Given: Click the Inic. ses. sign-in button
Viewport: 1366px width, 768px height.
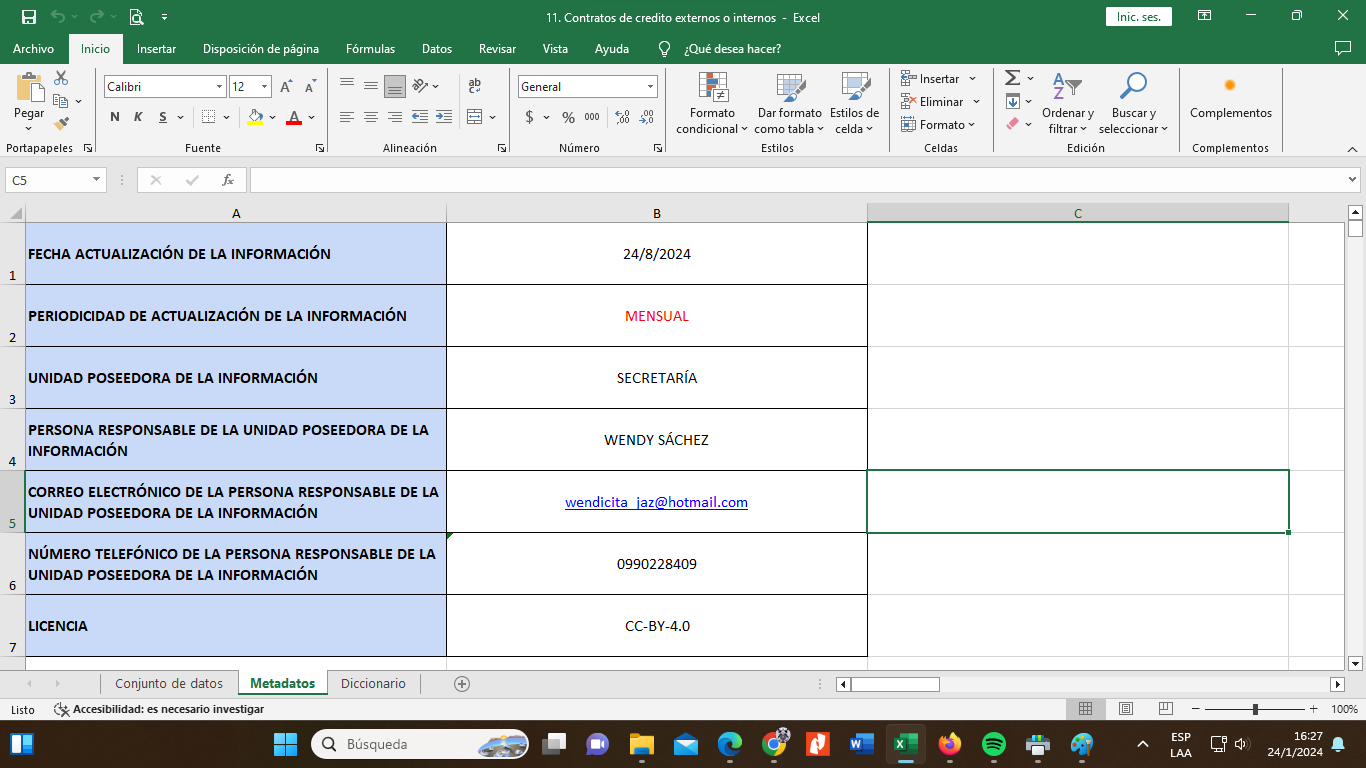Looking at the screenshot, I should click(1138, 17).
